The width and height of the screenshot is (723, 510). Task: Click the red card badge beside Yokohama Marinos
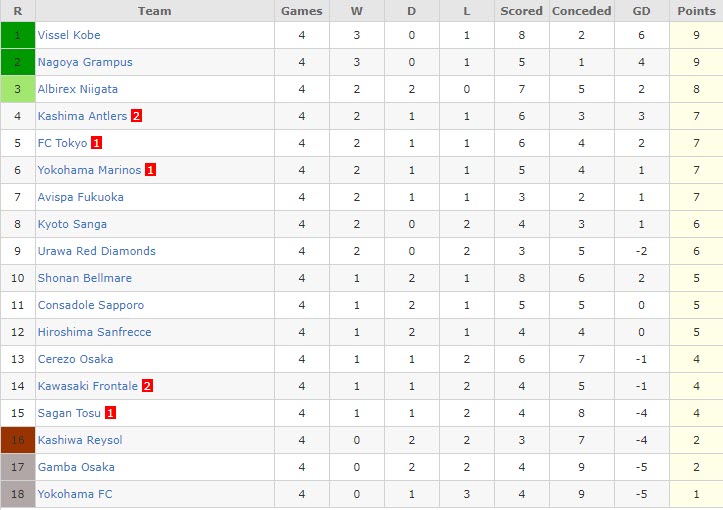point(150,170)
